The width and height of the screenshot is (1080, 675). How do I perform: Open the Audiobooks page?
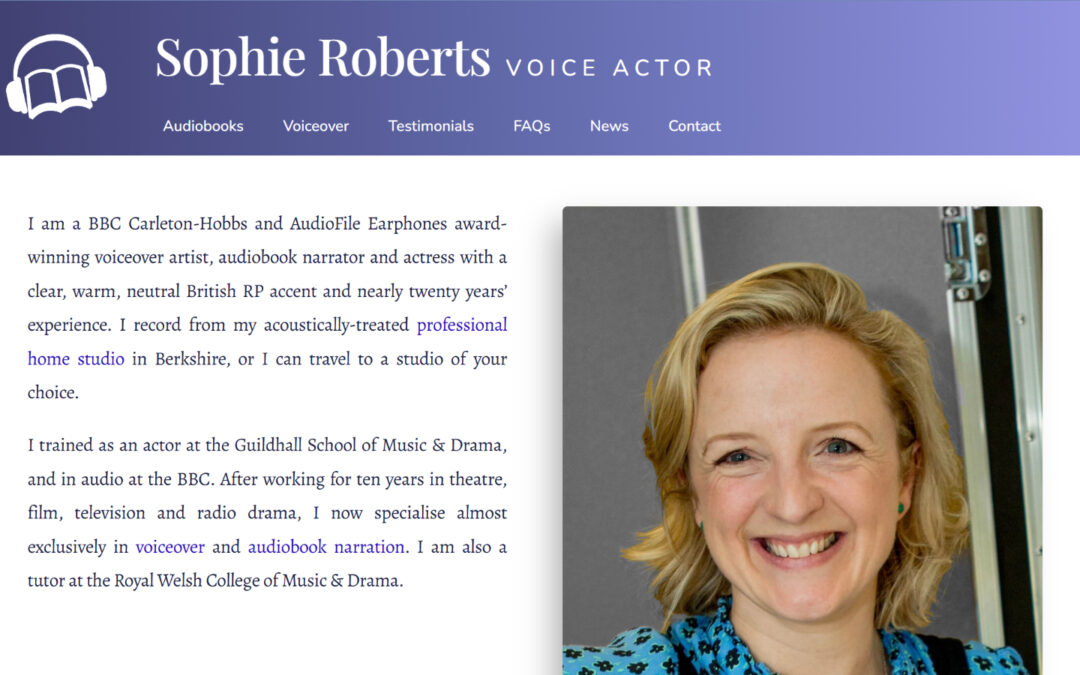point(204,126)
